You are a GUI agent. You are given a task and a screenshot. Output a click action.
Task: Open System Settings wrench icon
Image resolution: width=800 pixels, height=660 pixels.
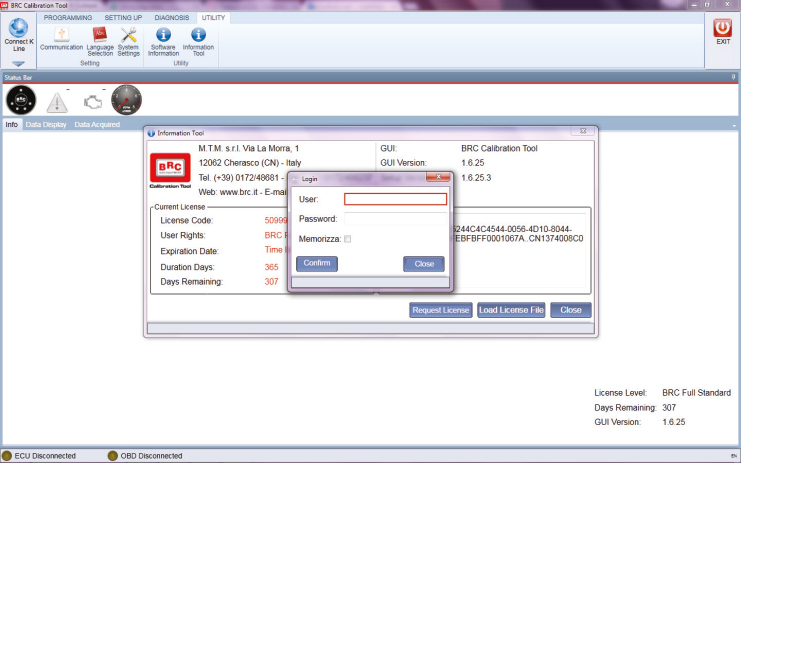pos(129,35)
